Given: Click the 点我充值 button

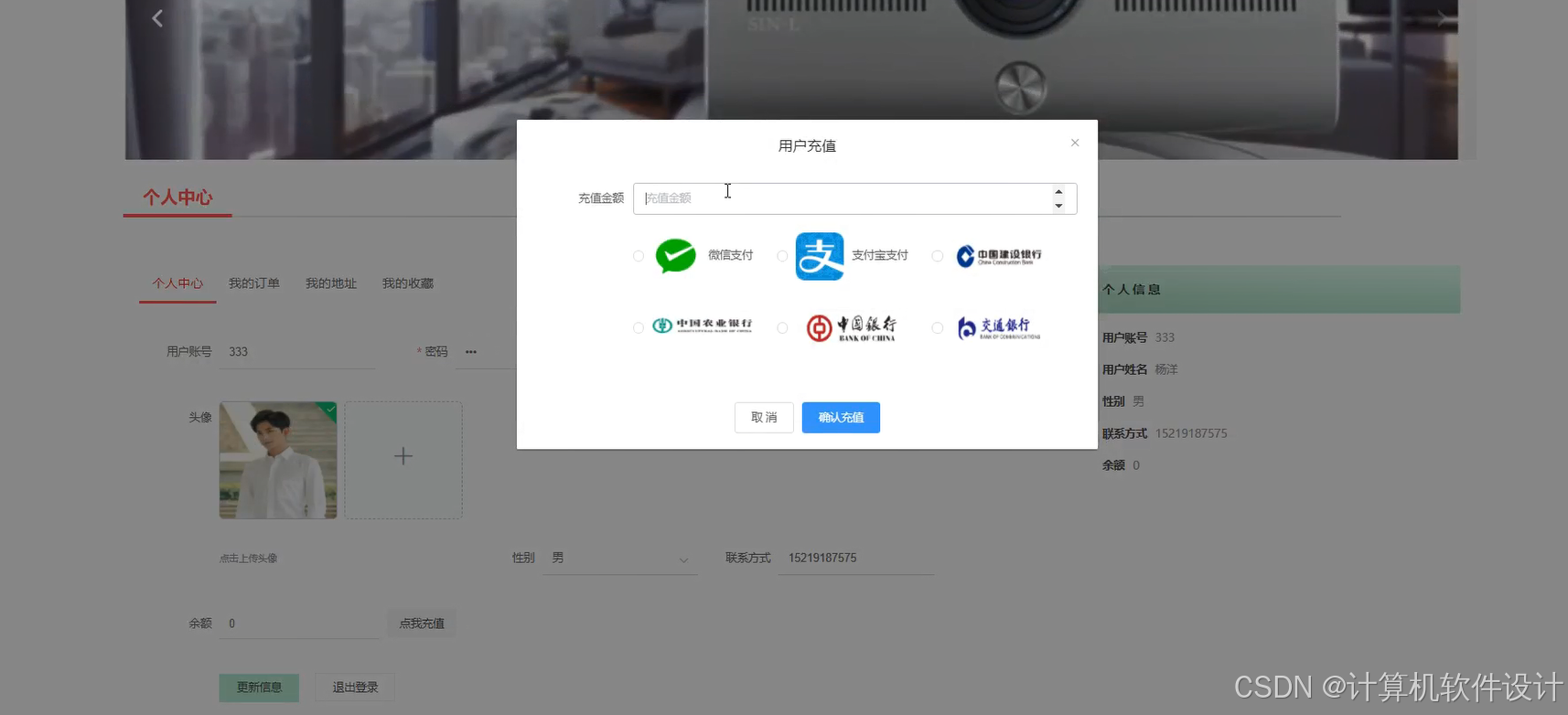Looking at the screenshot, I should [422, 624].
